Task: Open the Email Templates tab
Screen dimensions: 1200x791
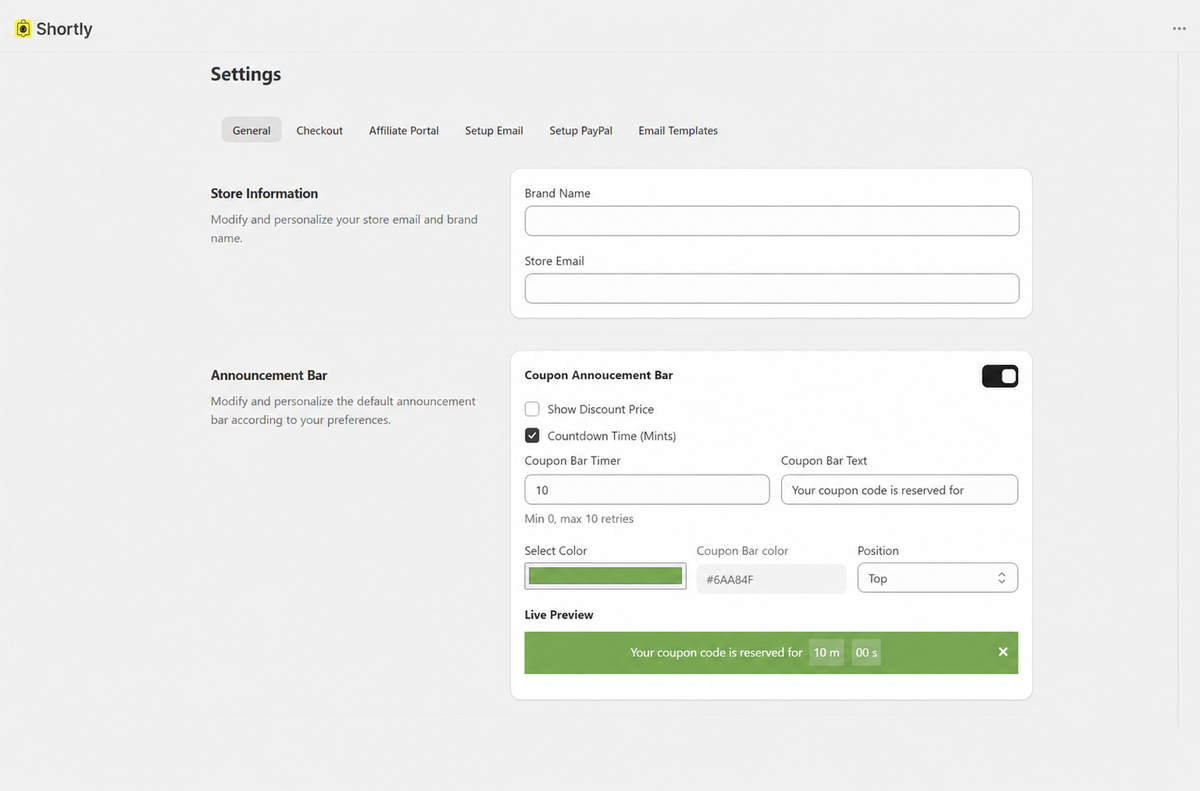Action: click(x=678, y=130)
